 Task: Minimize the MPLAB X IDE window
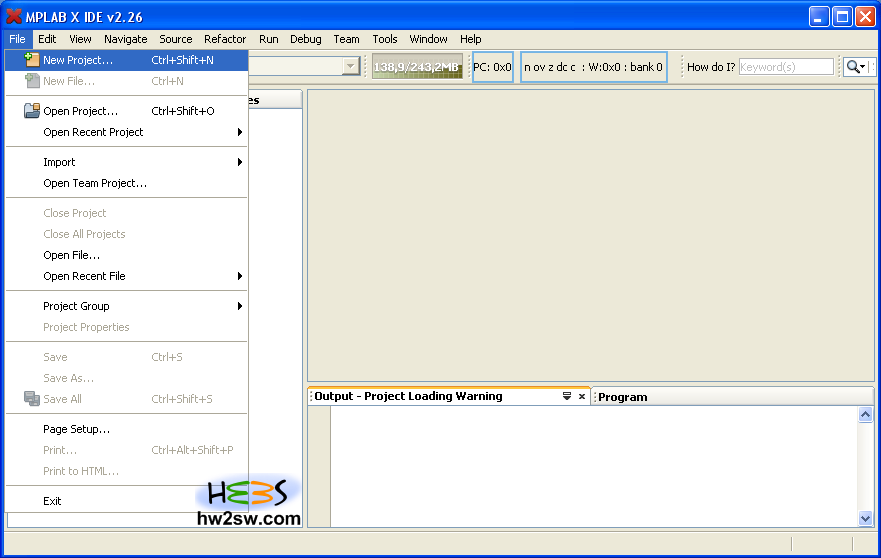(819, 17)
